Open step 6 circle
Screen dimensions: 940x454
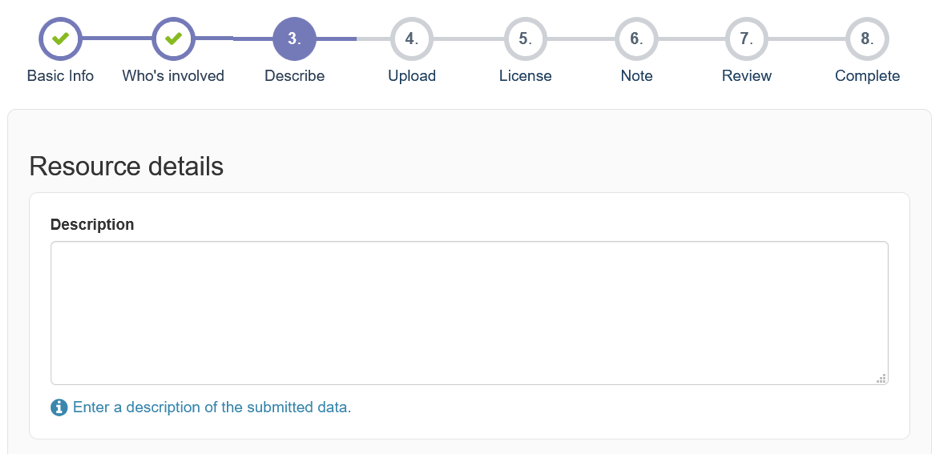[637, 39]
